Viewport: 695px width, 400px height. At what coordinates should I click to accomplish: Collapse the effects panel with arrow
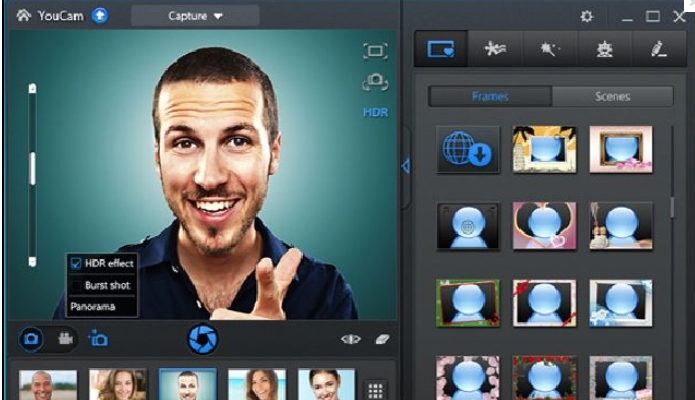coord(405,166)
